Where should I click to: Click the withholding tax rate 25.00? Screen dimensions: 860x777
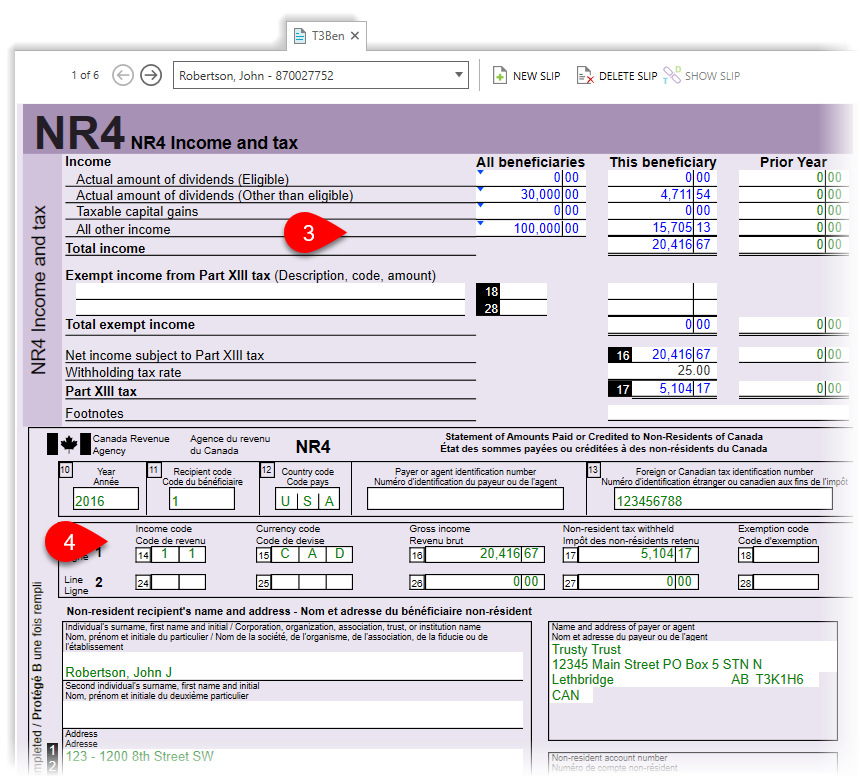pyautogui.click(x=662, y=371)
